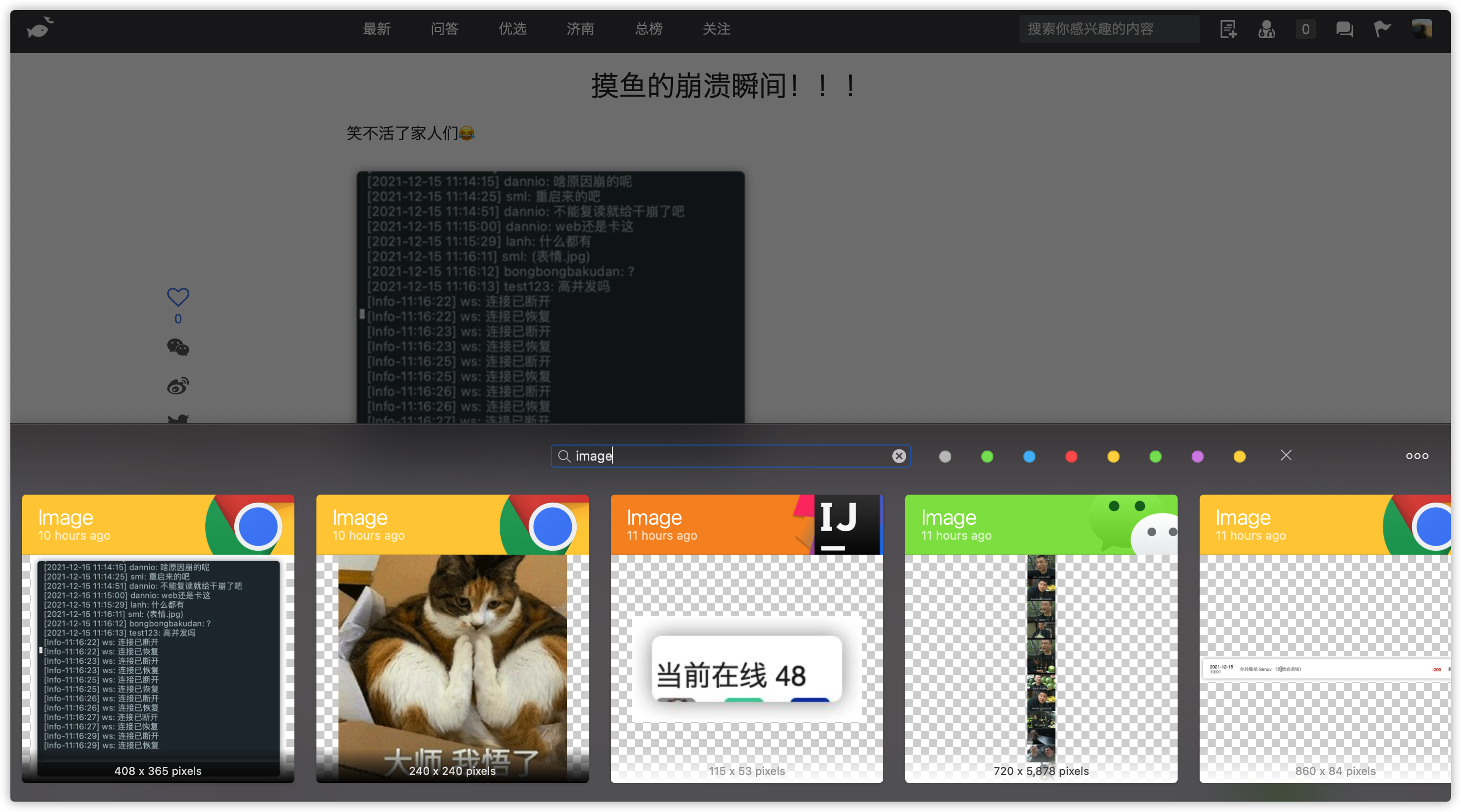Switch to the 问答 tab

pos(445,29)
